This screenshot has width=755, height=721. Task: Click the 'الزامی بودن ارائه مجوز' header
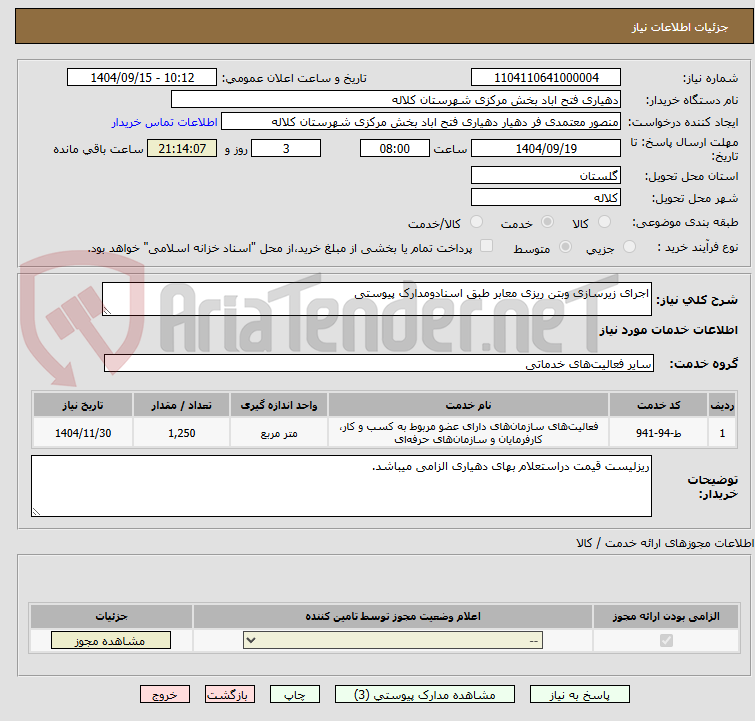click(x=666, y=616)
